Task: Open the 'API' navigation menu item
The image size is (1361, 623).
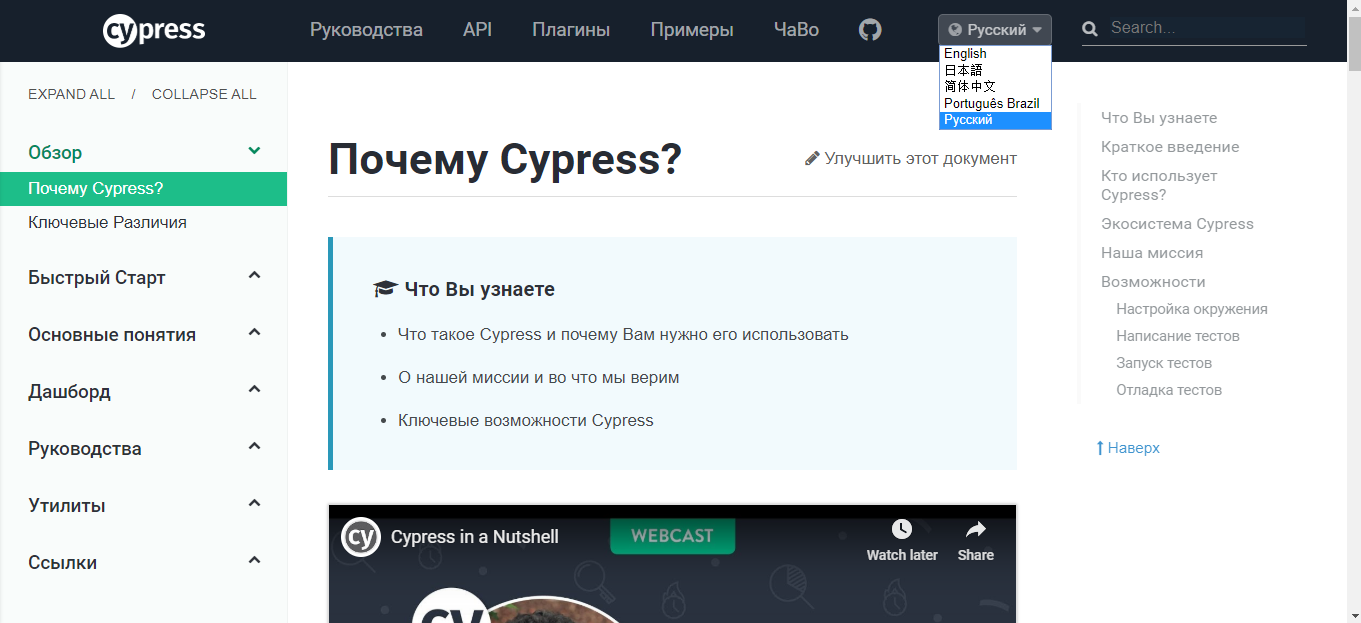Action: point(477,29)
